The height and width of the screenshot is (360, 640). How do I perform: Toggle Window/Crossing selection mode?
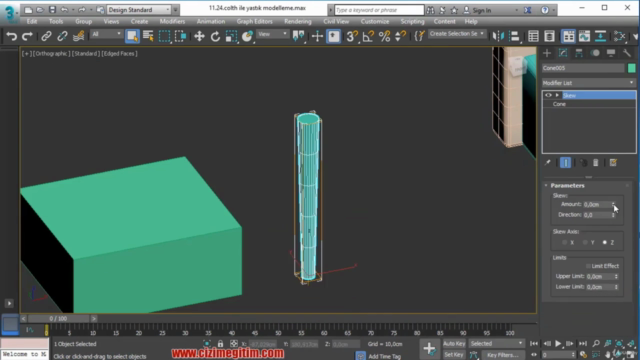click(x=180, y=36)
